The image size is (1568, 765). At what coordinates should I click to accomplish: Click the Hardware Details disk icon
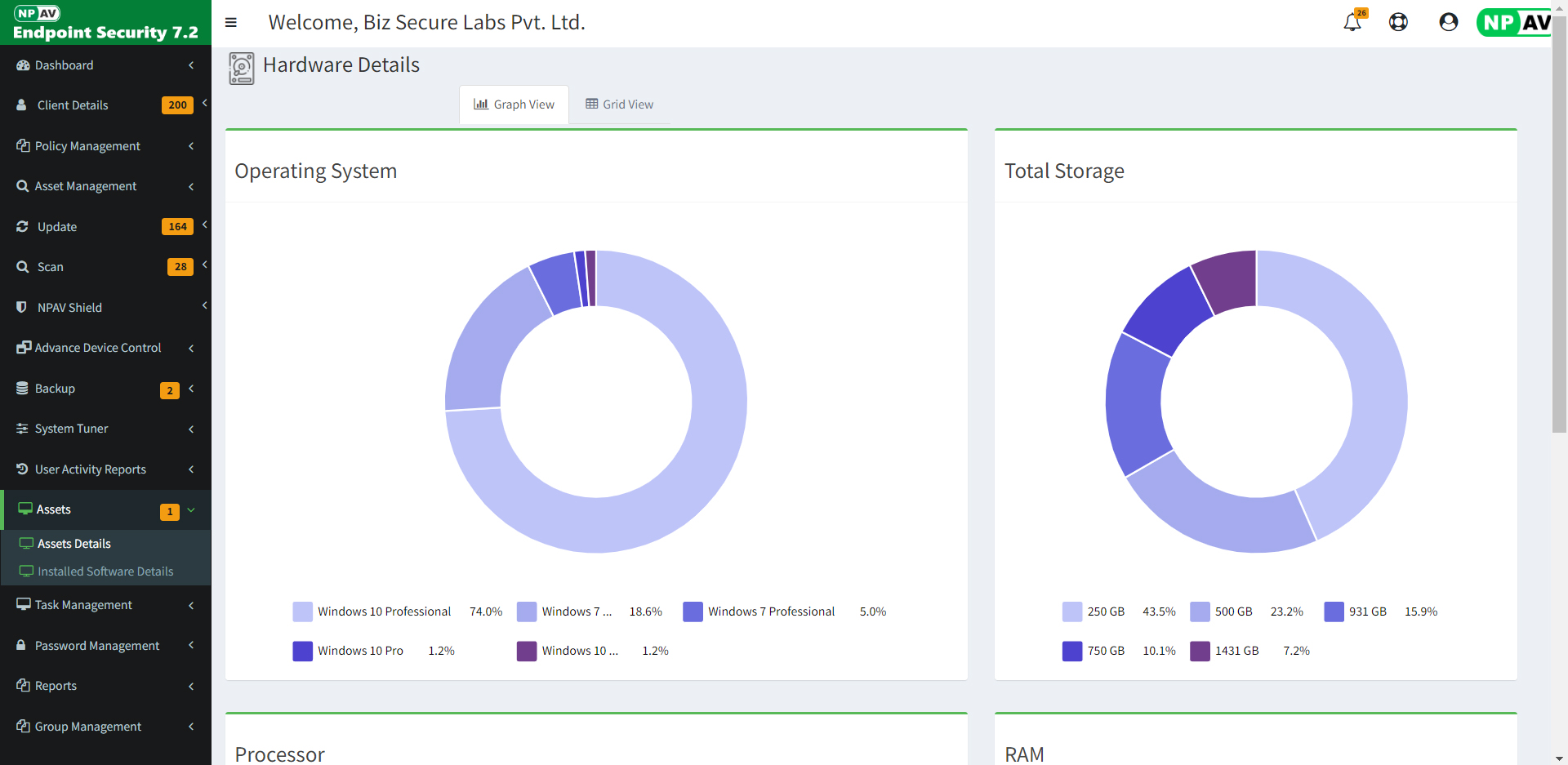[x=242, y=69]
